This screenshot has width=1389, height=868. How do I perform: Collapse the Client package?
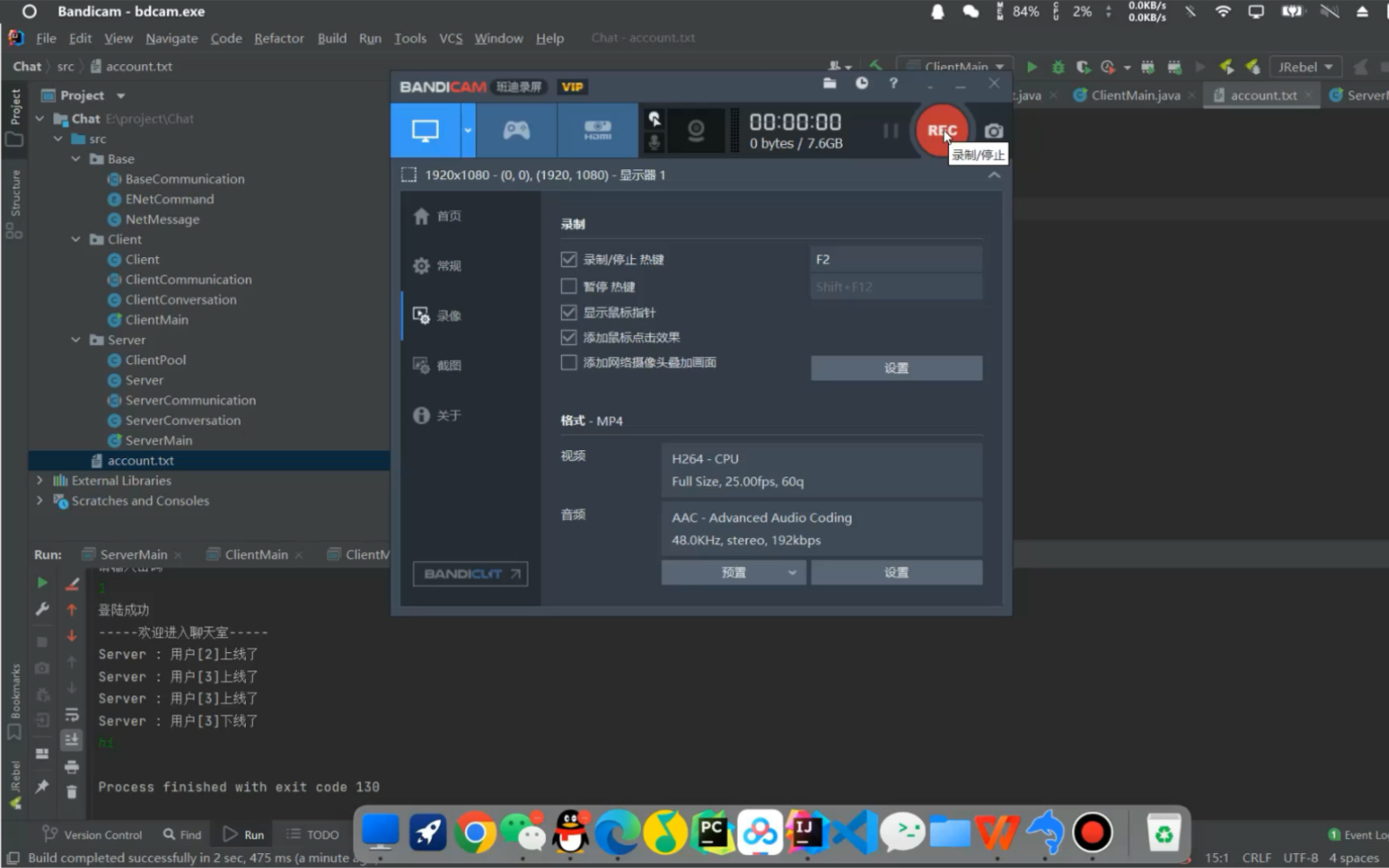click(x=76, y=239)
